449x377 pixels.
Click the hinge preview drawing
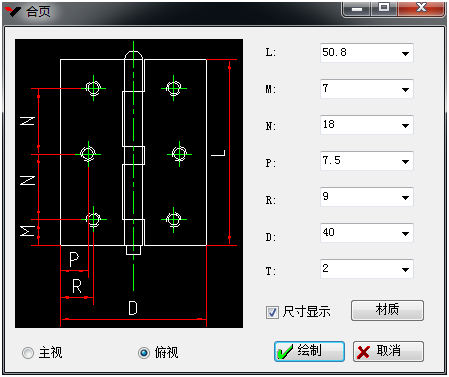click(x=129, y=183)
